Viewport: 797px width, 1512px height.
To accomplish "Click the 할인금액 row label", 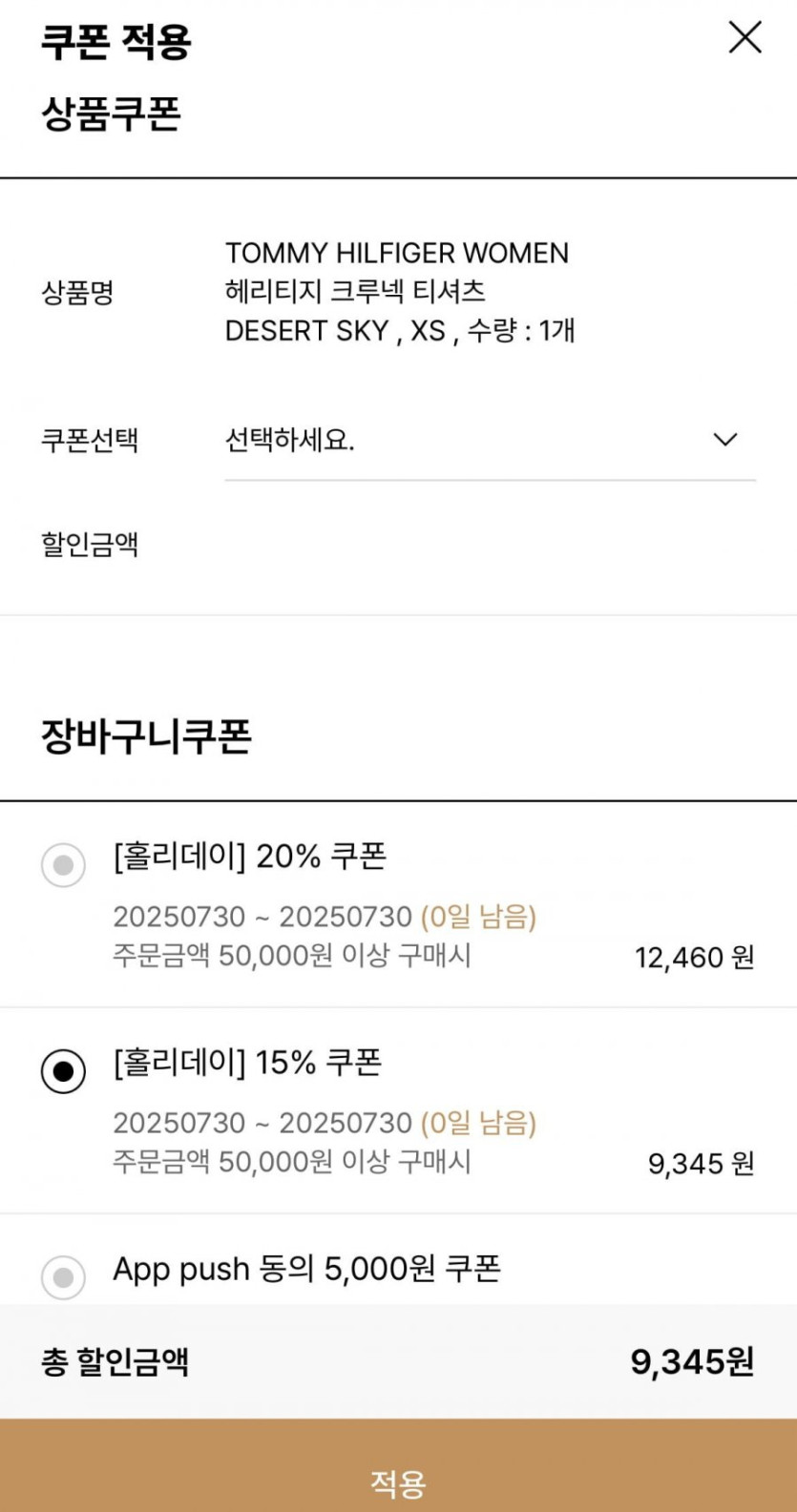I will pyautogui.click(x=90, y=545).
